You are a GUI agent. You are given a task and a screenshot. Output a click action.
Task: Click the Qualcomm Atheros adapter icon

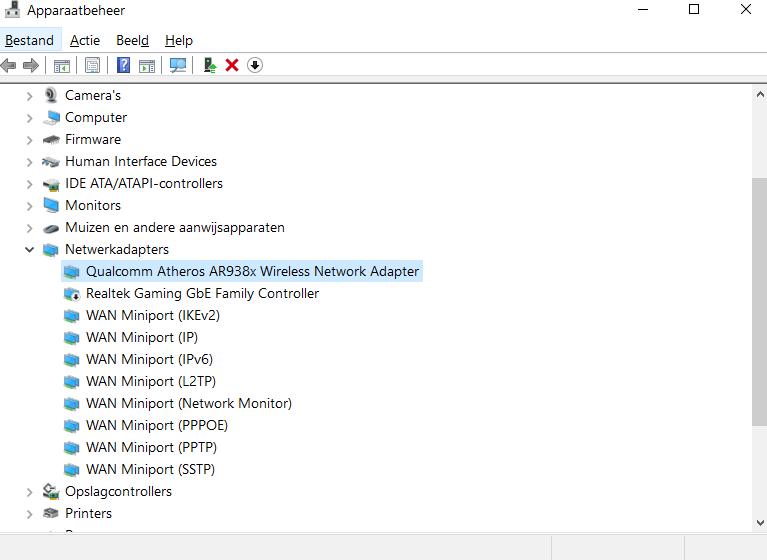point(71,272)
